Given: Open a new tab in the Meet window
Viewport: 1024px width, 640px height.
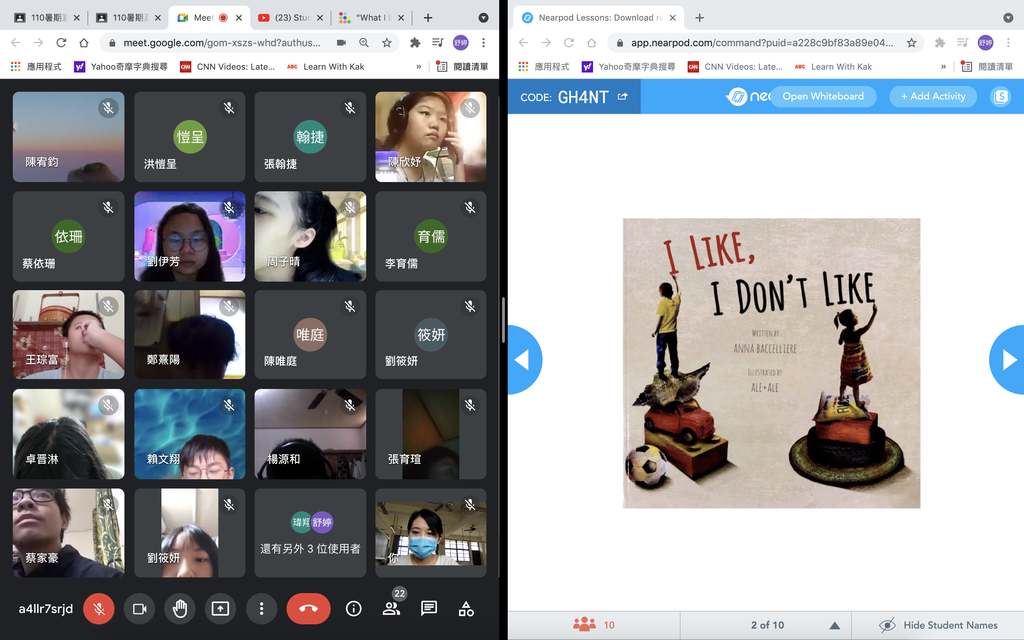Looking at the screenshot, I should pos(428,18).
